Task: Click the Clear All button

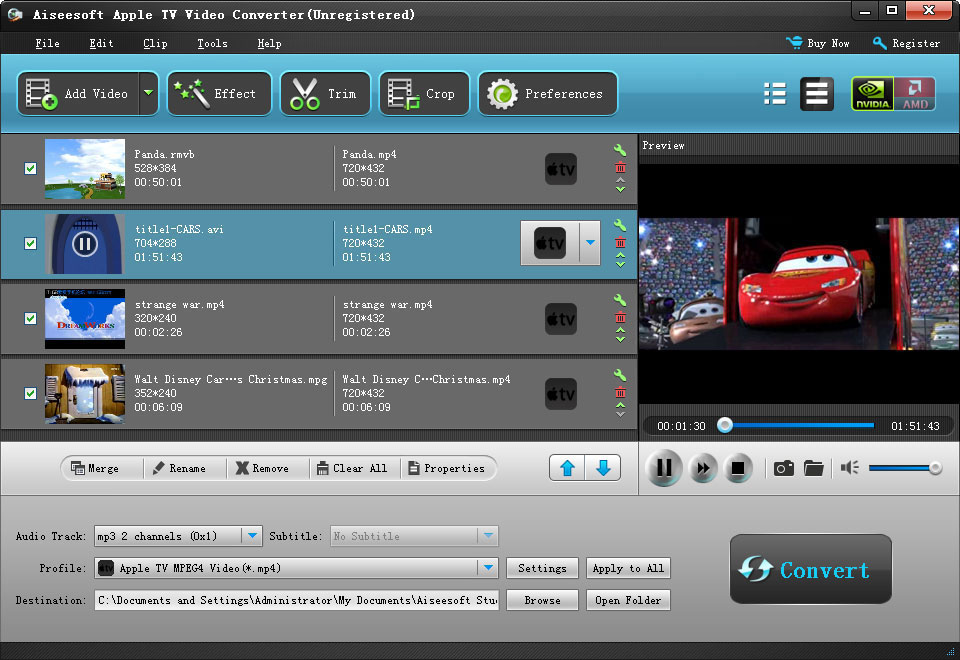Action: click(x=352, y=468)
